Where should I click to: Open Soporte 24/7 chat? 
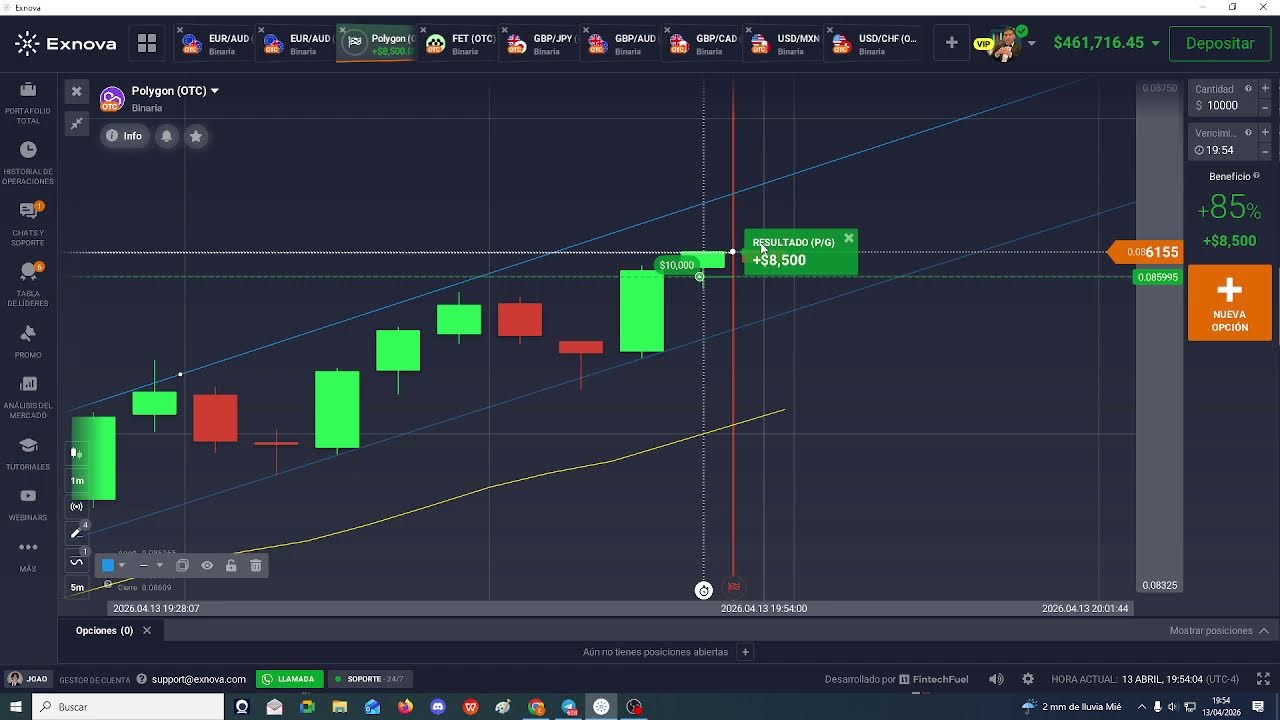369,679
